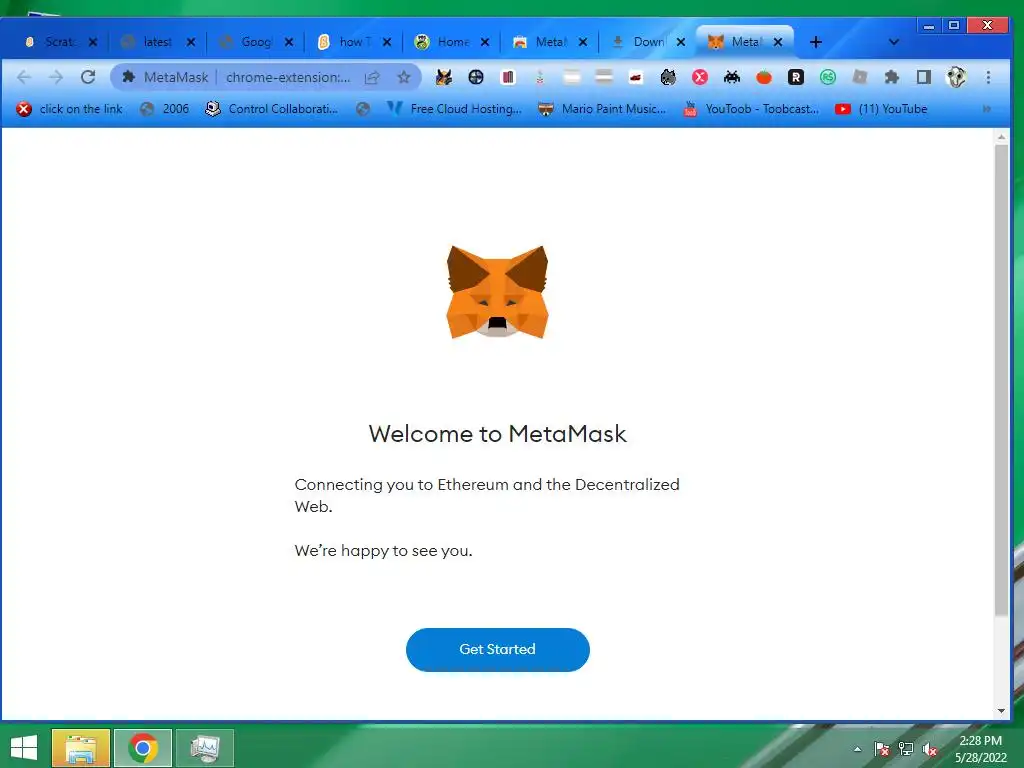This screenshot has width=1024, height=768.
Task: Open the gray cat extension icon
Action: point(668,77)
